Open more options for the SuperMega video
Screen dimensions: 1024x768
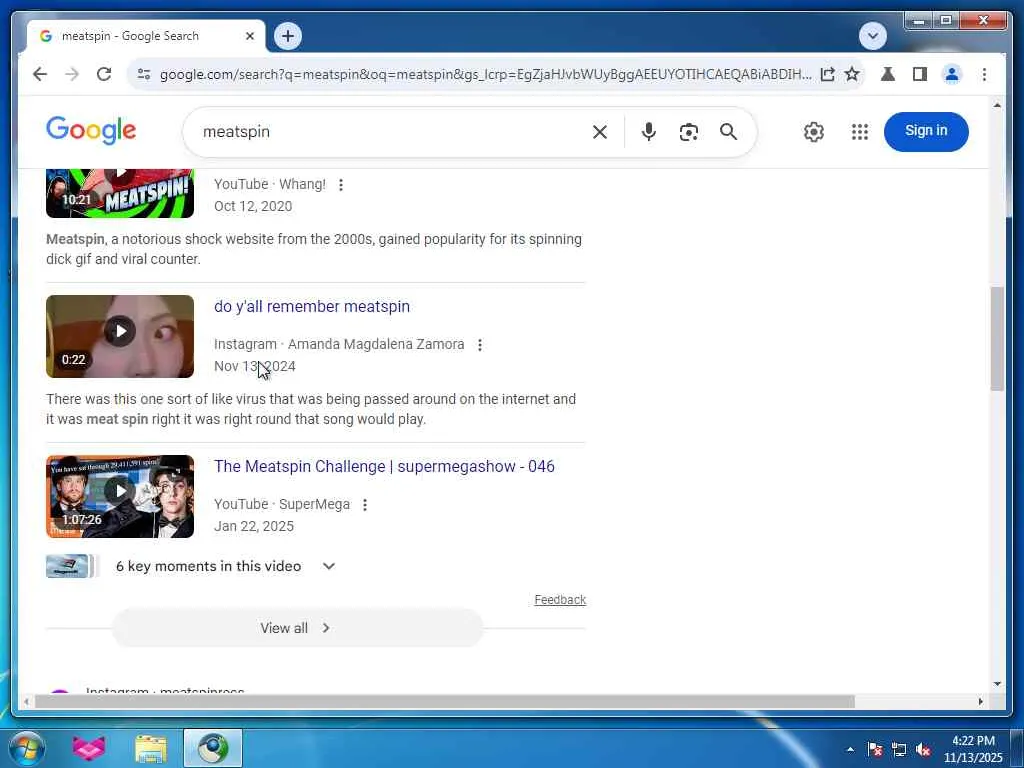tap(364, 505)
